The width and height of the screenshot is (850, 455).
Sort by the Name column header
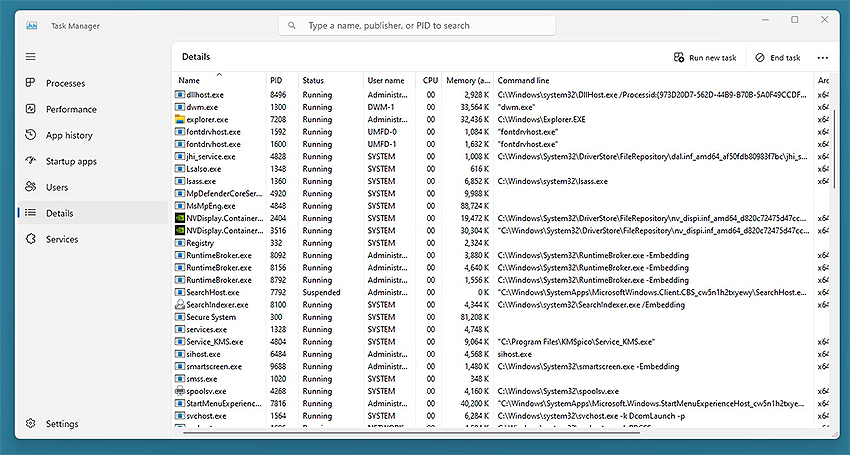[219, 80]
